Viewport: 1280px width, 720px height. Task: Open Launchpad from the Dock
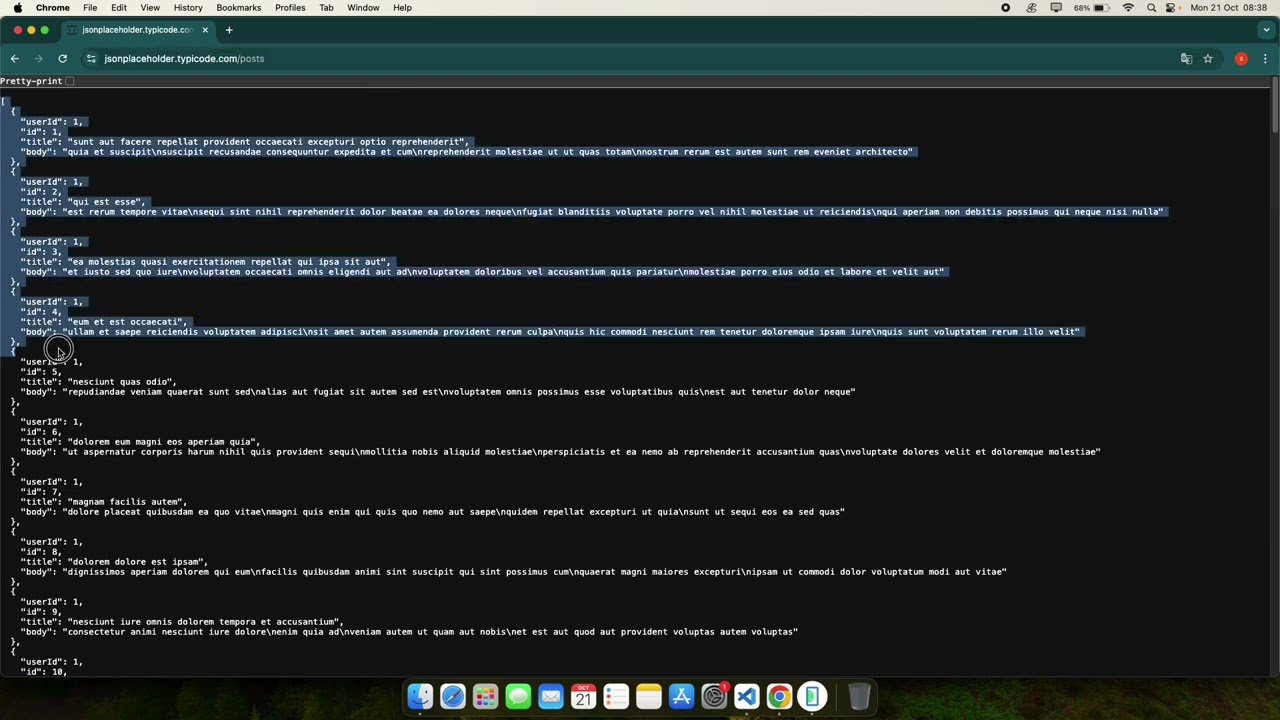coord(485,696)
